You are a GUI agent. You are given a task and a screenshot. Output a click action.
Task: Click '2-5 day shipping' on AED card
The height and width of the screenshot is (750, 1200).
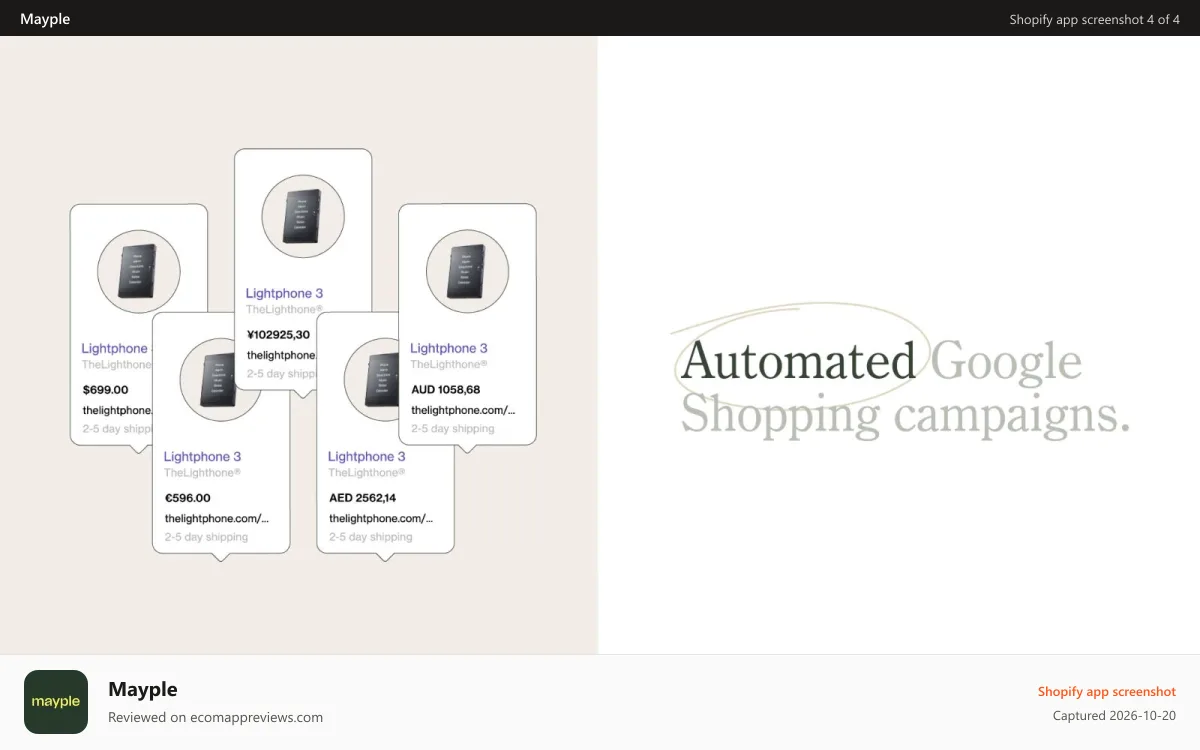[x=371, y=537]
